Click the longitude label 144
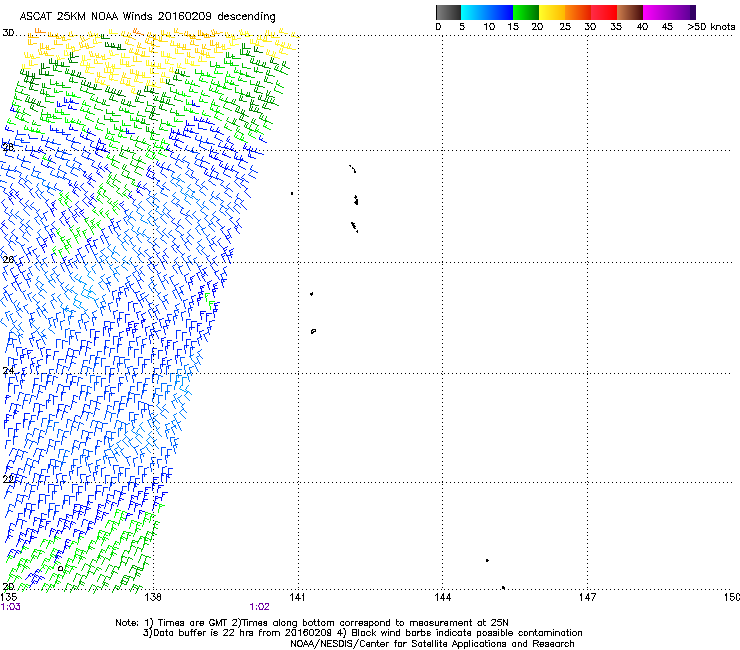740x650 pixels. coord(442,597)
